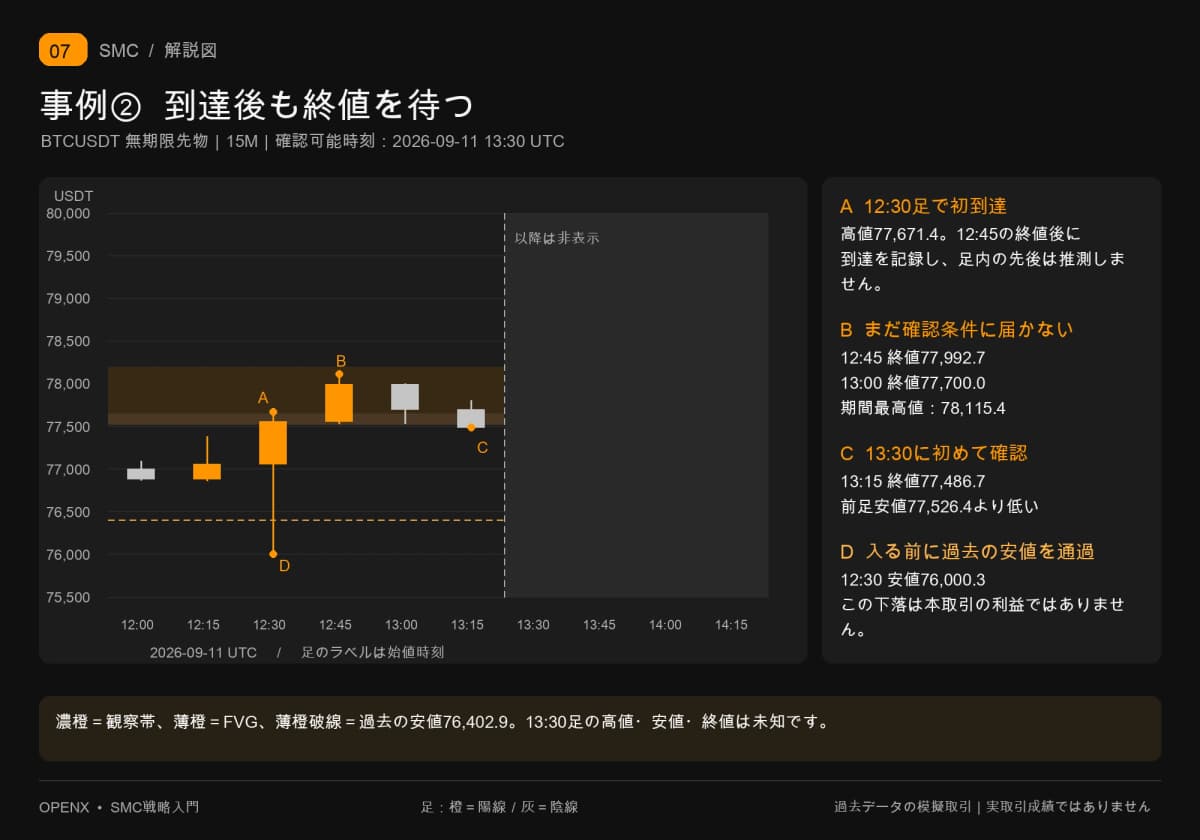The height and width of the screenshot is (840, 1200).
Task: Click the text 期間最高値：78,115.4
Action: (x=923, y=408)
